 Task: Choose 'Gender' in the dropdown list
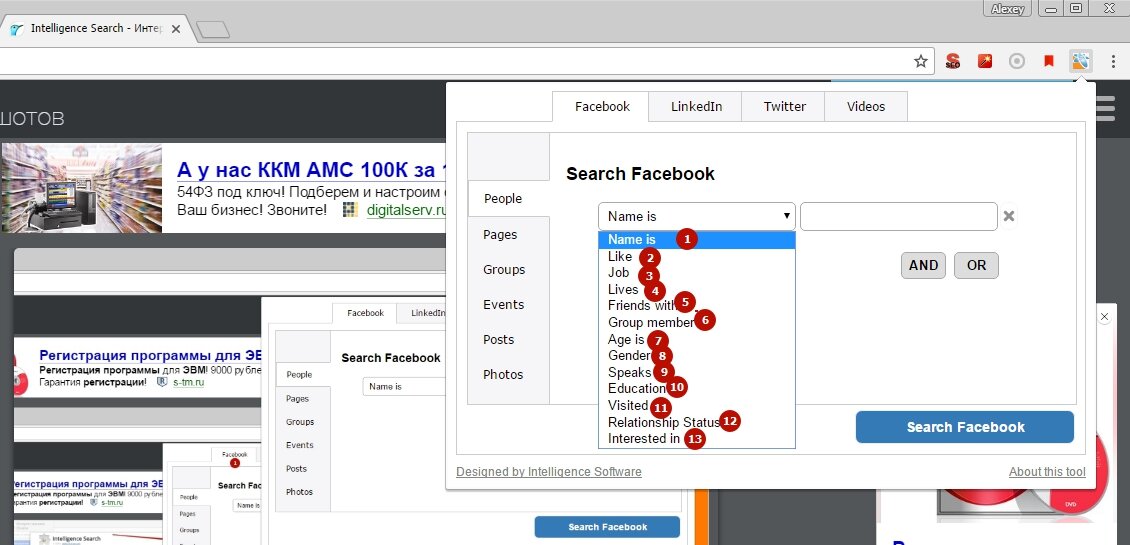[x=696, y=356]
